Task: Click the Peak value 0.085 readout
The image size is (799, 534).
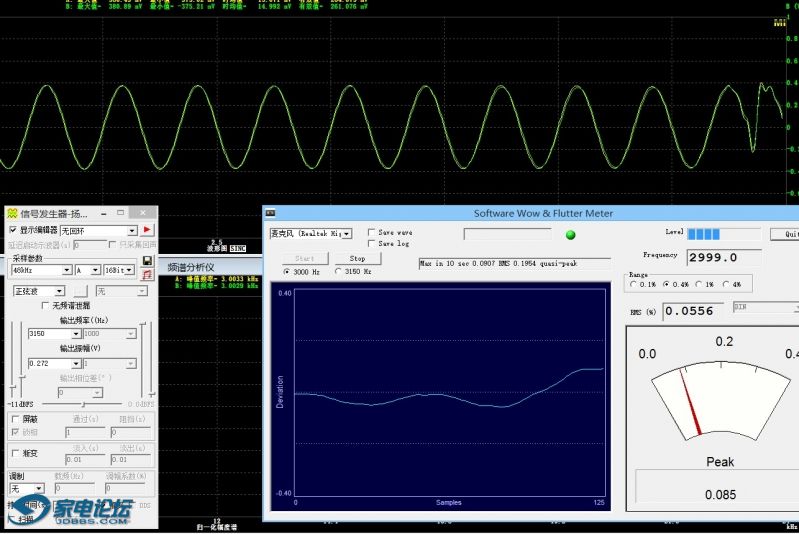Action: point(720,494)
